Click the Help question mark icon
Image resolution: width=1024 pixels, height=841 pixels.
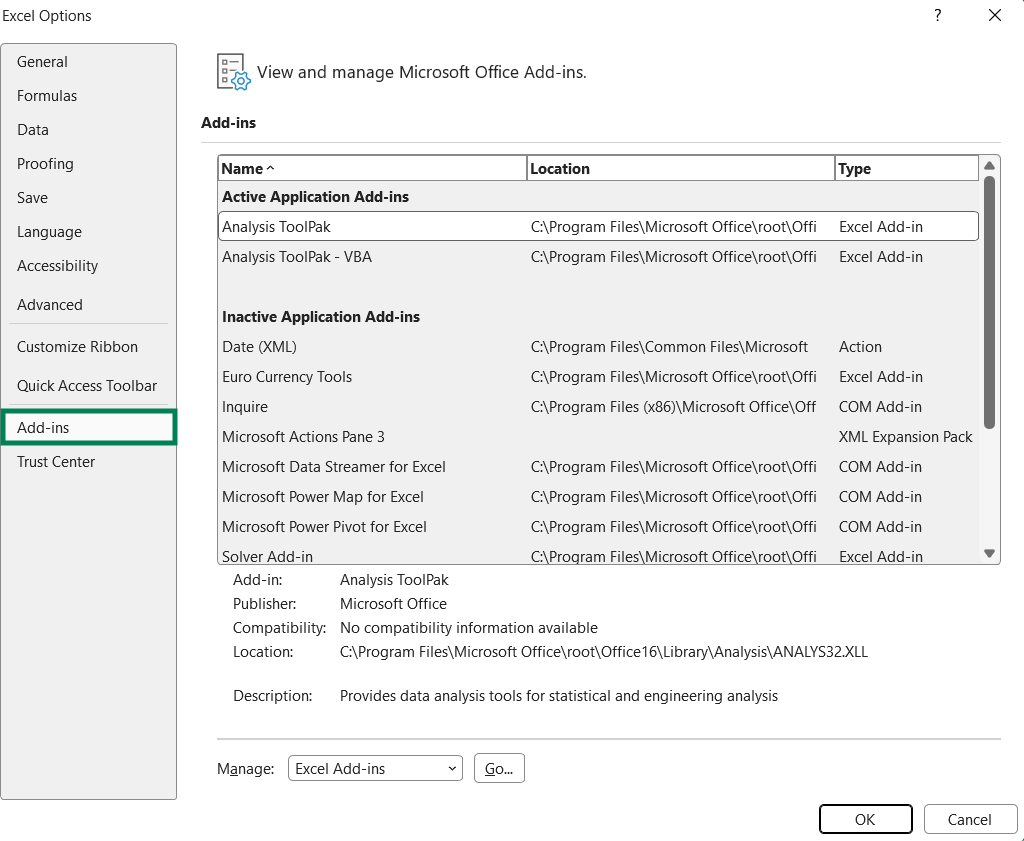(x=938, y=15)
